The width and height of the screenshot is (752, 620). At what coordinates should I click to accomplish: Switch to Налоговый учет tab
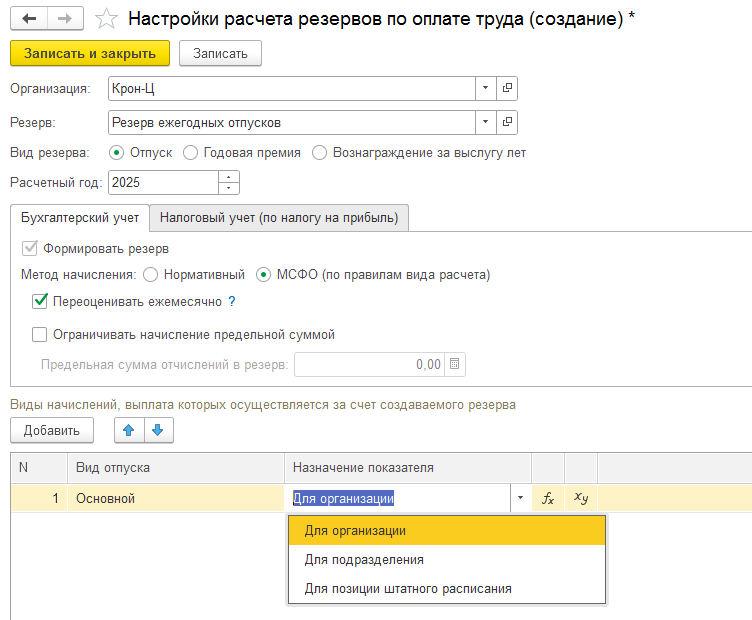click(279, 218)
